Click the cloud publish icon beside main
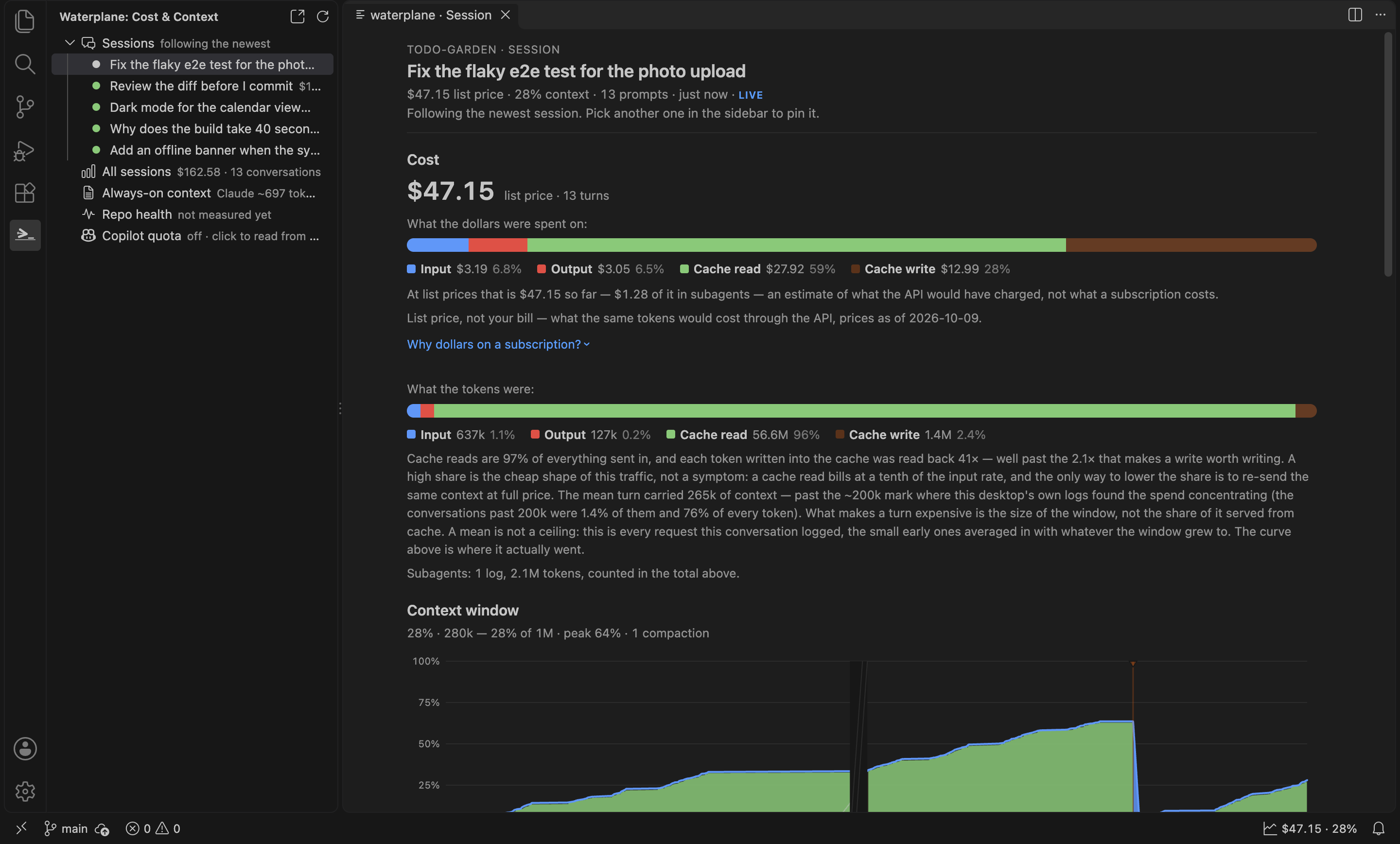 [102, 829]
